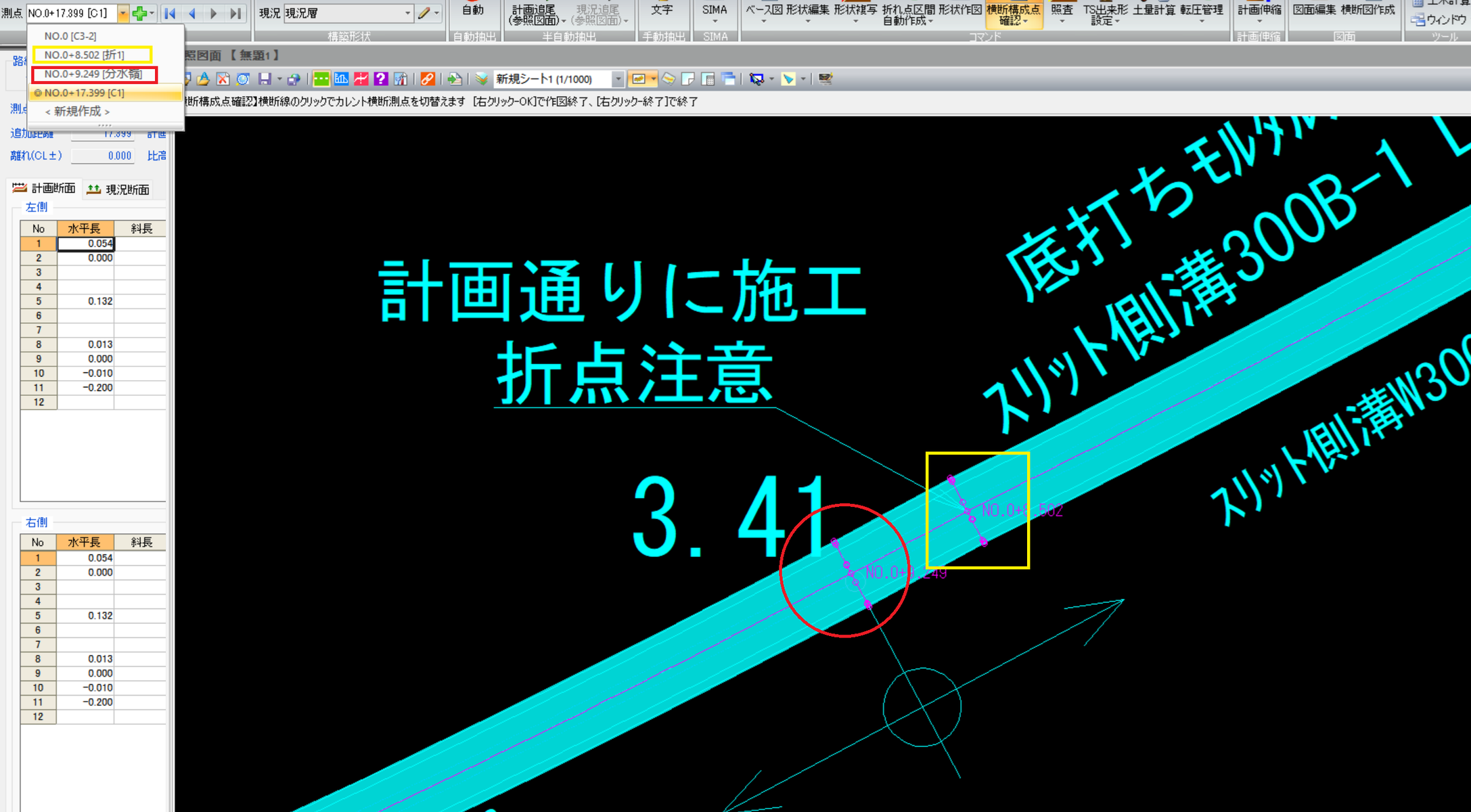Viewport: 1471px width, 812px height.
Task: Jump to first station with skip-back arrow
Action: [170, 13]
